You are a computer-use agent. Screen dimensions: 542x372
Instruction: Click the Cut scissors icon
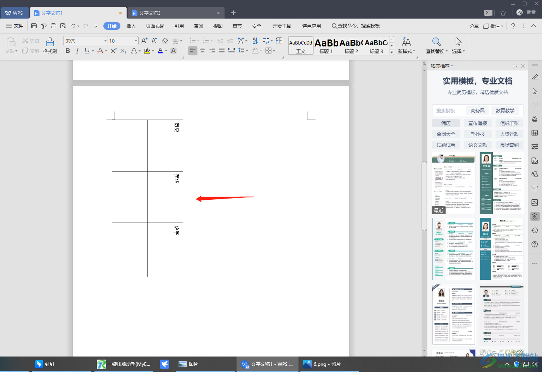pos(25,41)
